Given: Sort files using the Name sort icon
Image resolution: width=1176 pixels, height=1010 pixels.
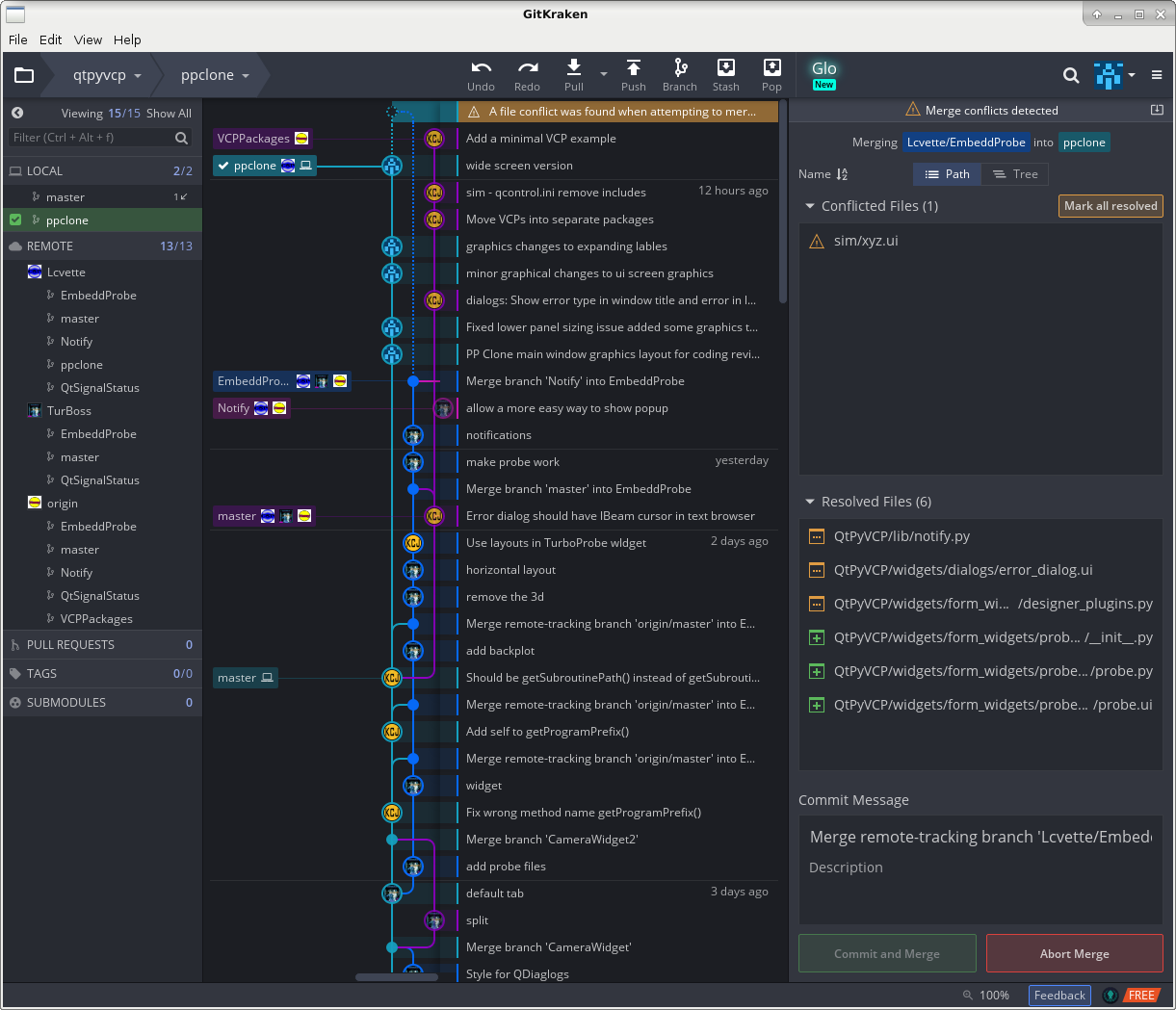Looking at the screenshot, I should click(842, 174).
